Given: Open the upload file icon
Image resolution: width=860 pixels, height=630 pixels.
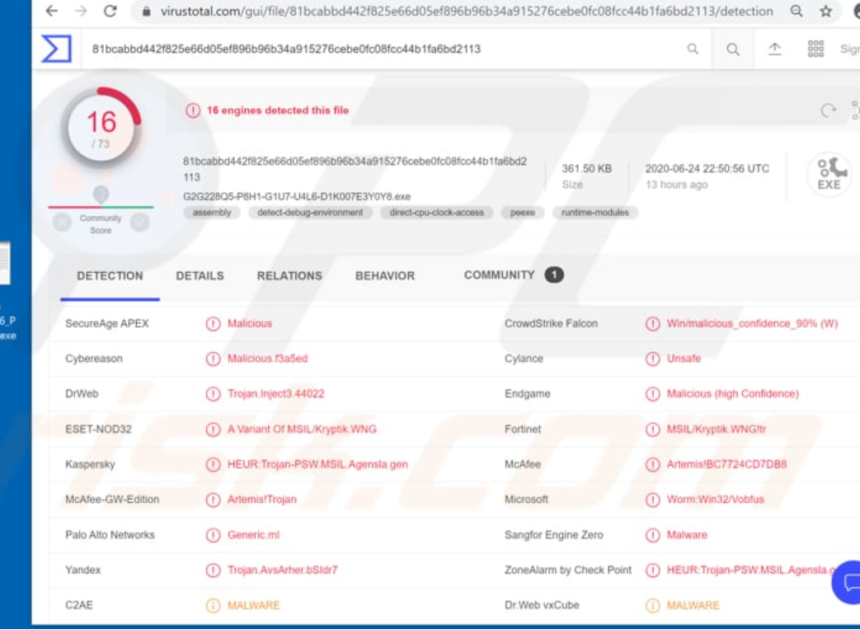Looking at the screenshot, I should (x=775, y=48).
